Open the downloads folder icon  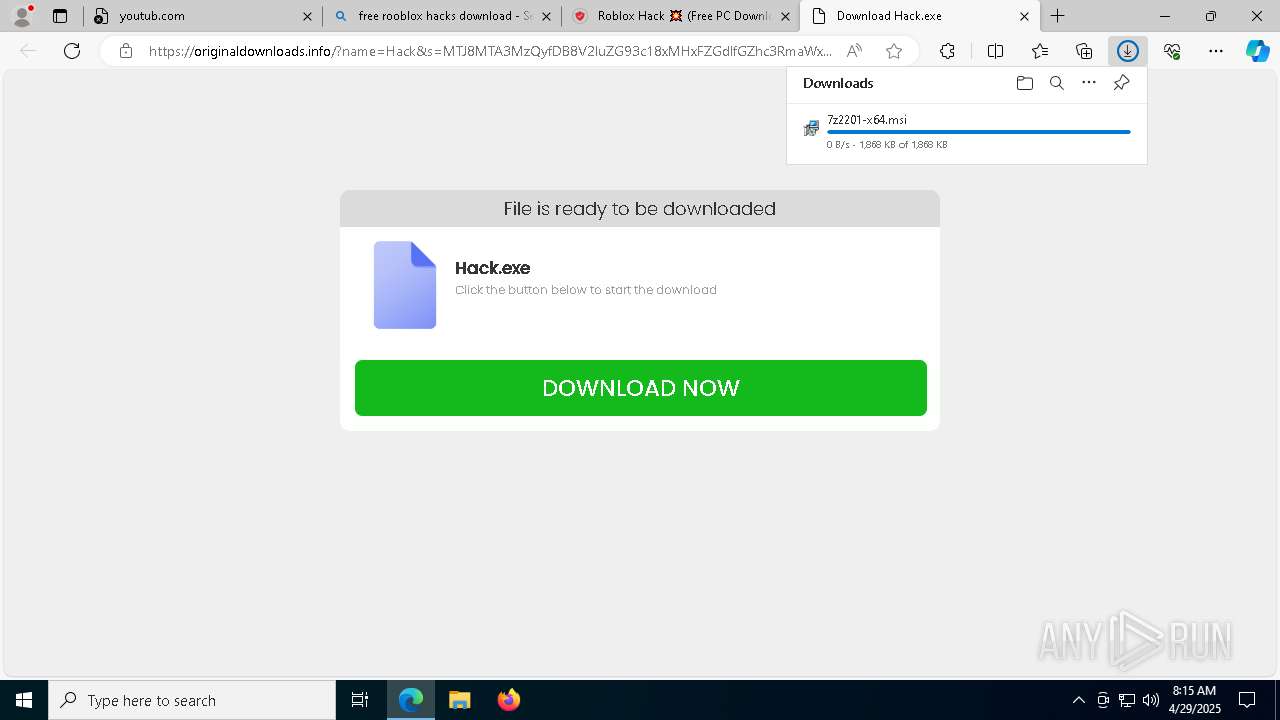coord(1024,83)
